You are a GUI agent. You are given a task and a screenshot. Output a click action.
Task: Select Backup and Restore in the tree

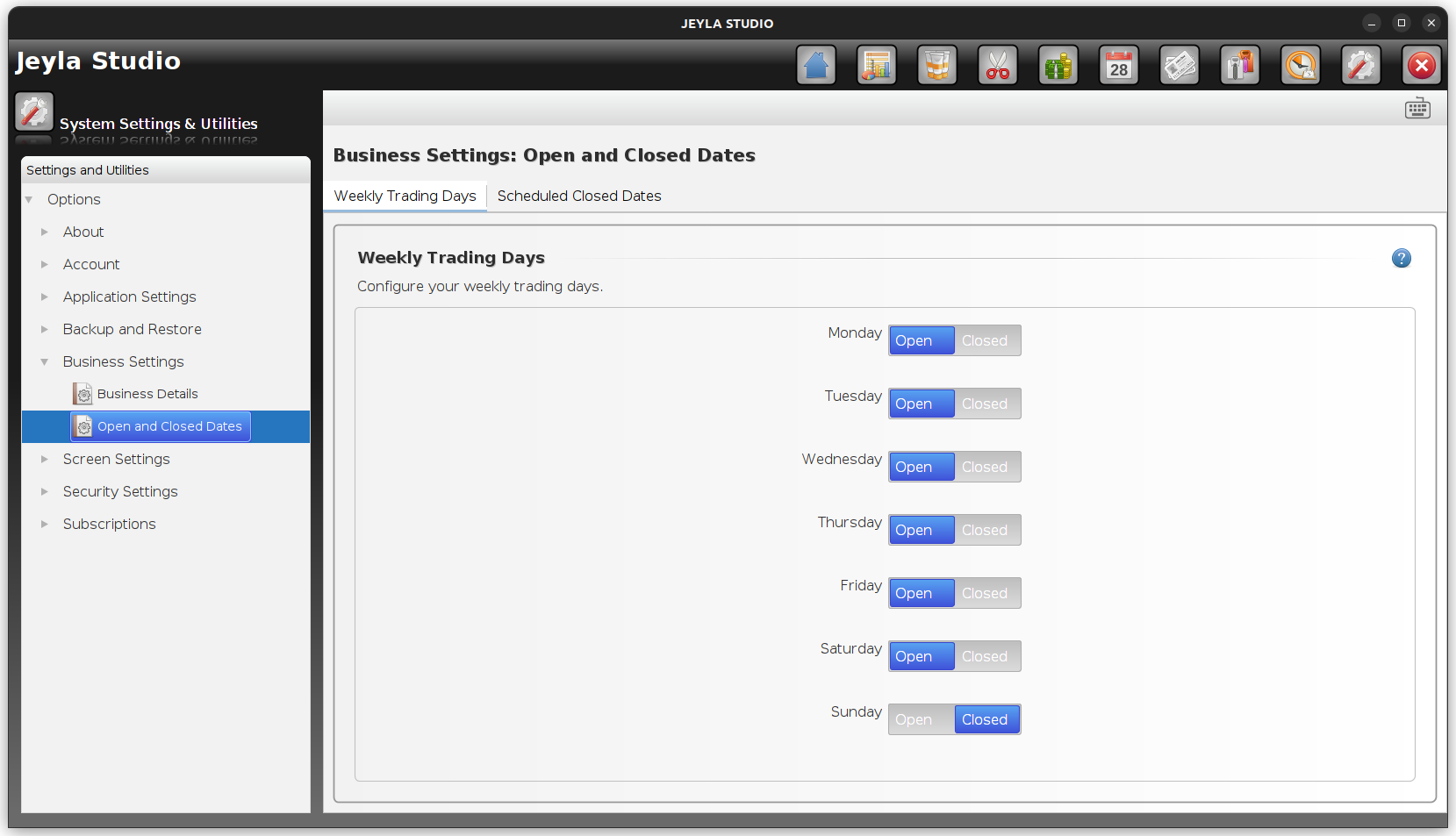pyautogui.click(x=132, y=329)
